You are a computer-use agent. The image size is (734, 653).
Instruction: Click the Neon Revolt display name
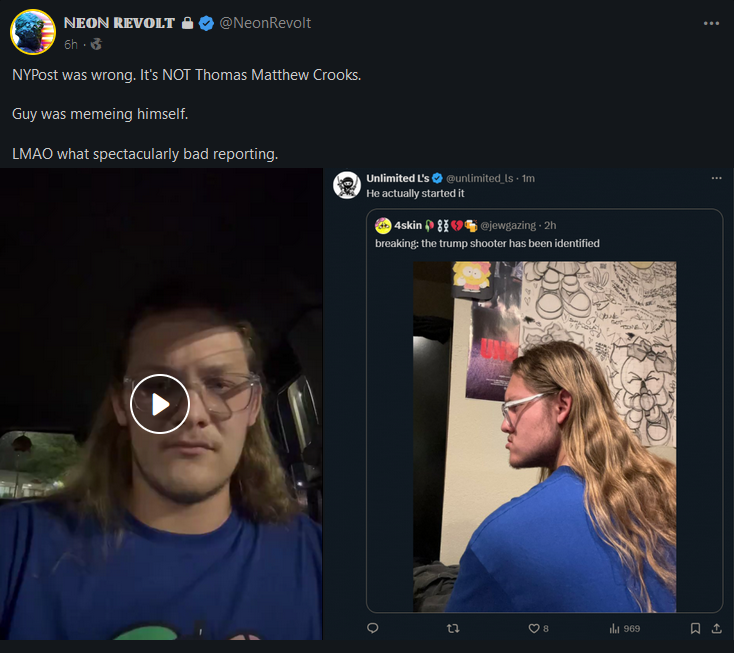[119, 23]
